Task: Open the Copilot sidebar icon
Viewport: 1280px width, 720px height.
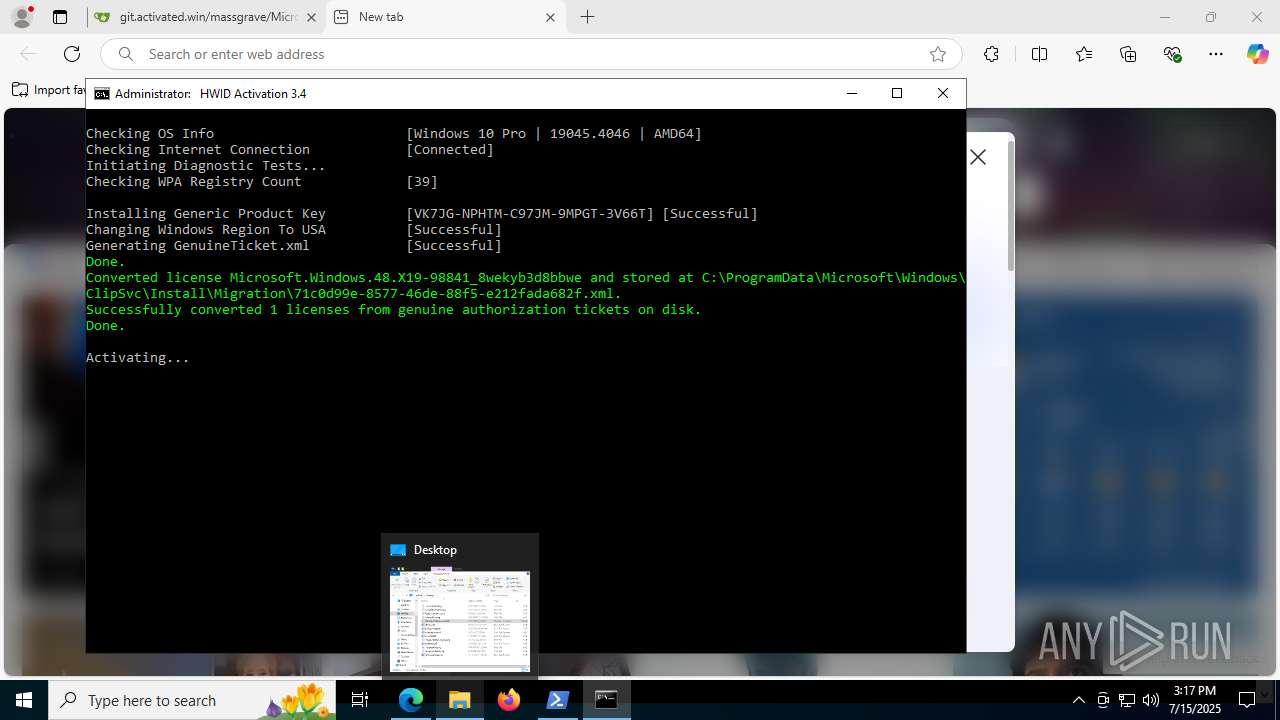Action: point(1257,54)
